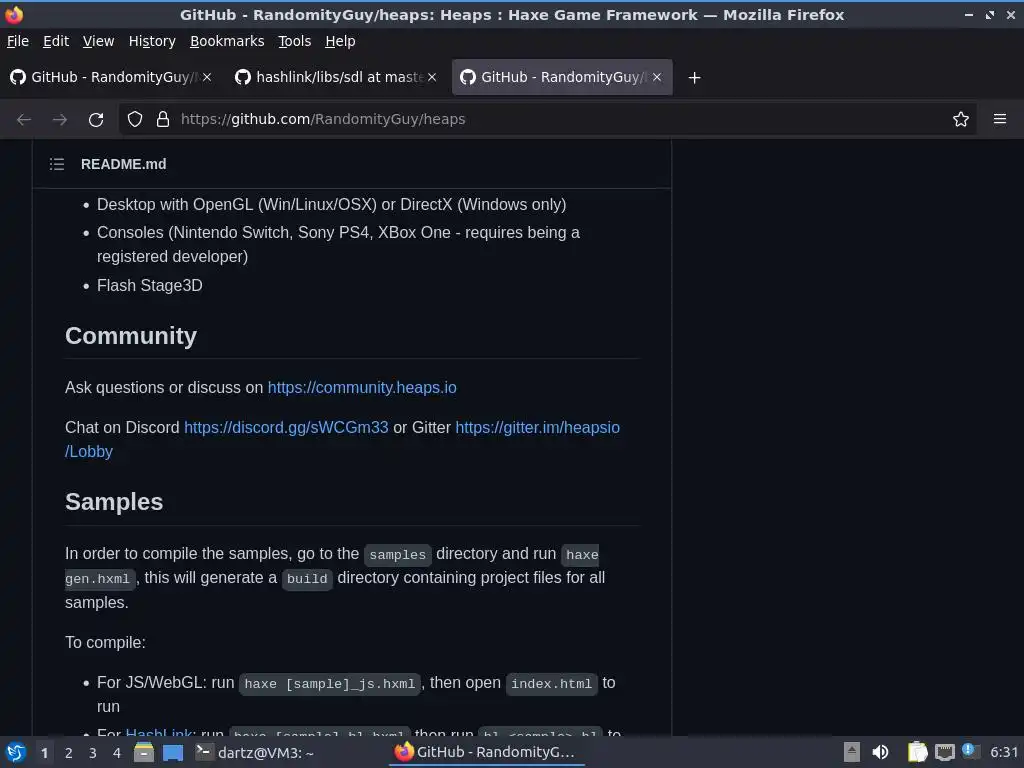Open README table of contents outline
Viewport: 1024px width, 768px height.
pyautogui.click(x=57, y=164)
